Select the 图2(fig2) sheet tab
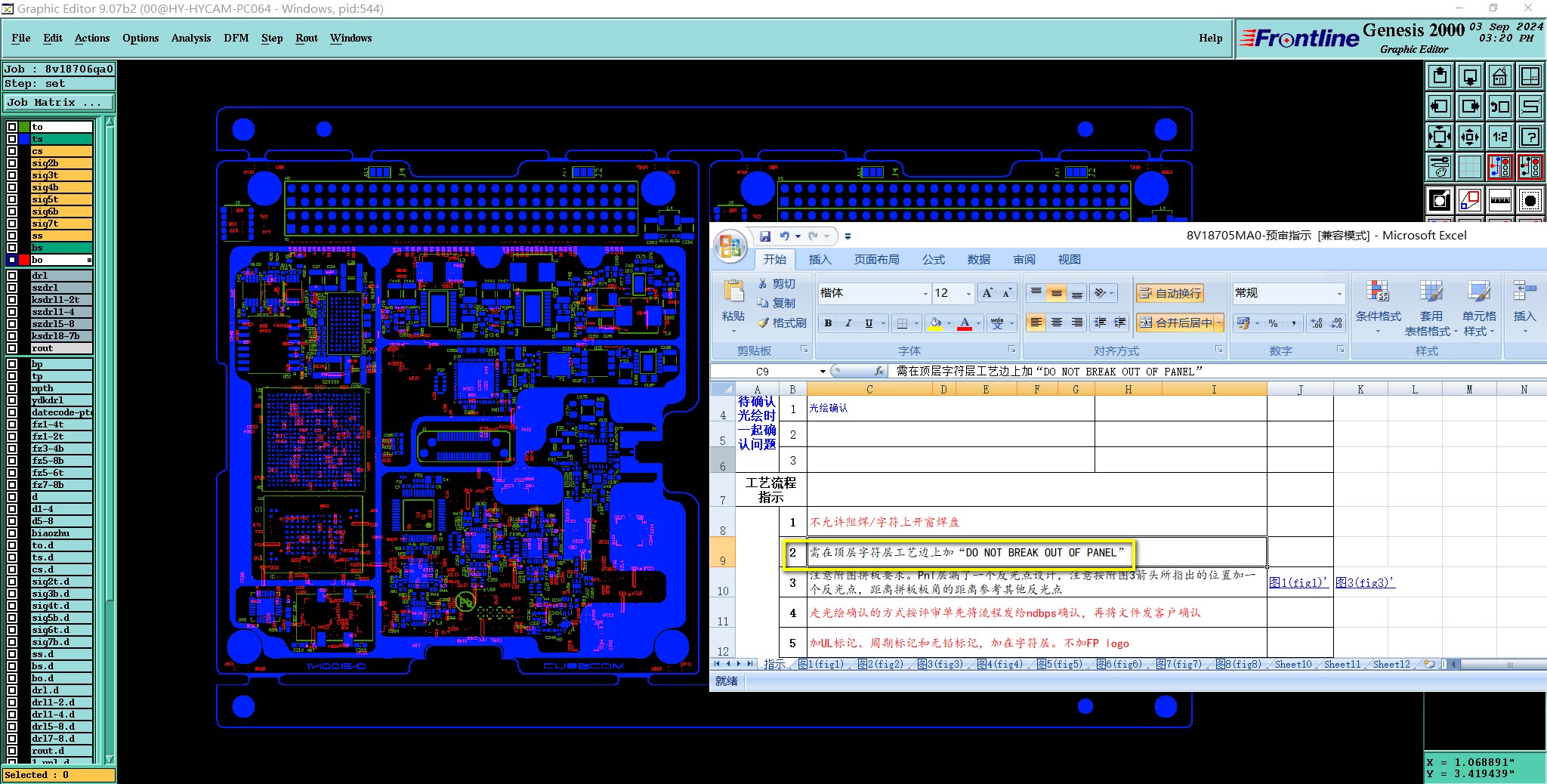This screenshot has width=1547, height=784. [881, 665]
